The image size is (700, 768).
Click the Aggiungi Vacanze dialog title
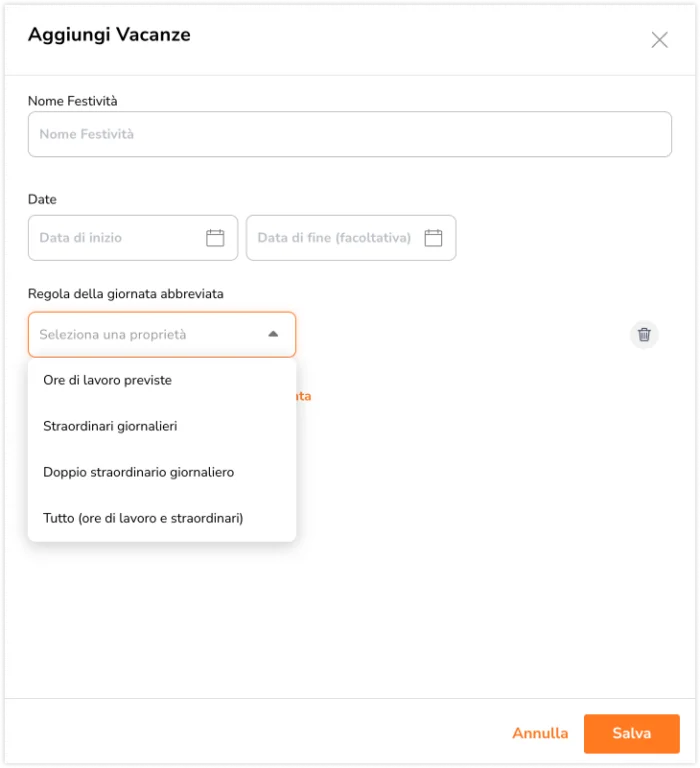tap(109, 35)
